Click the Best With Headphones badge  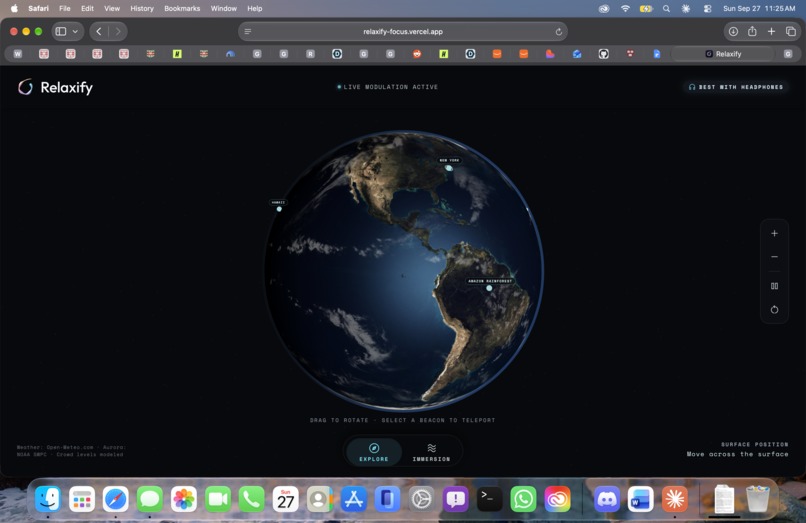pos(736,87)
